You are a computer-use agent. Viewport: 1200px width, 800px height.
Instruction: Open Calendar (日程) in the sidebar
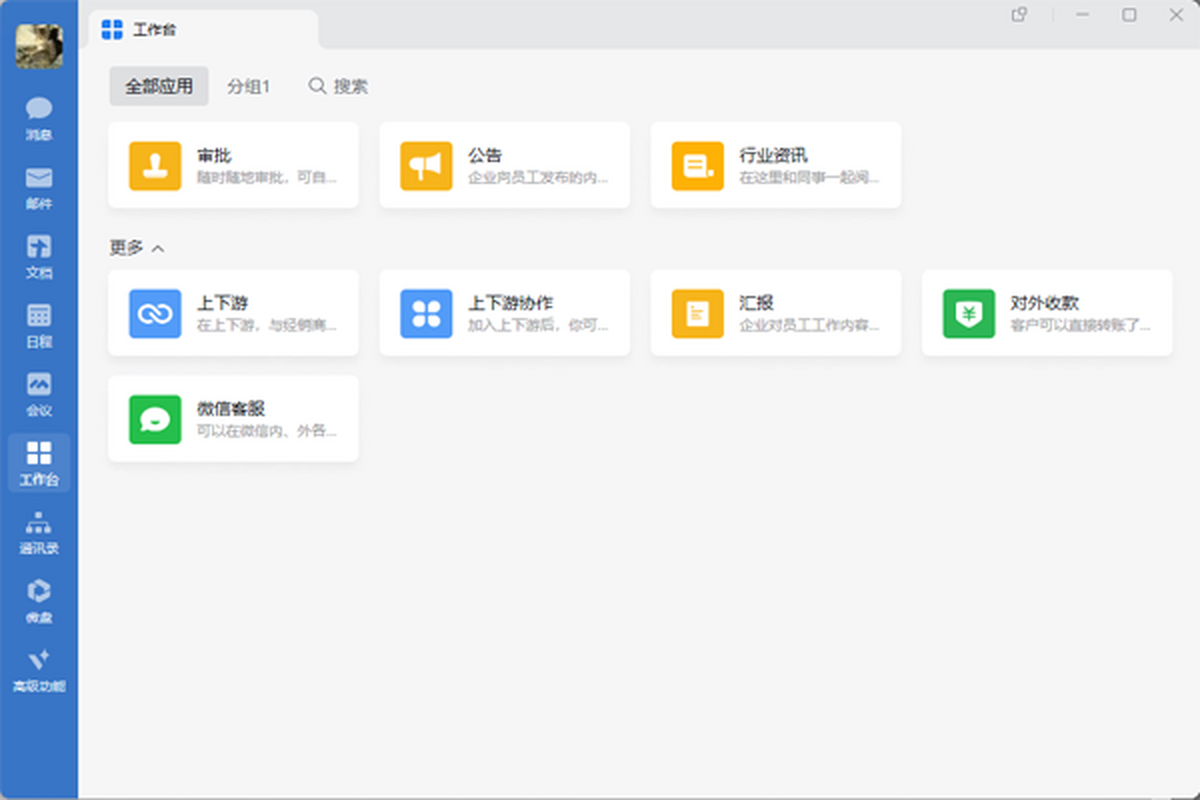(x=39, y=326)
